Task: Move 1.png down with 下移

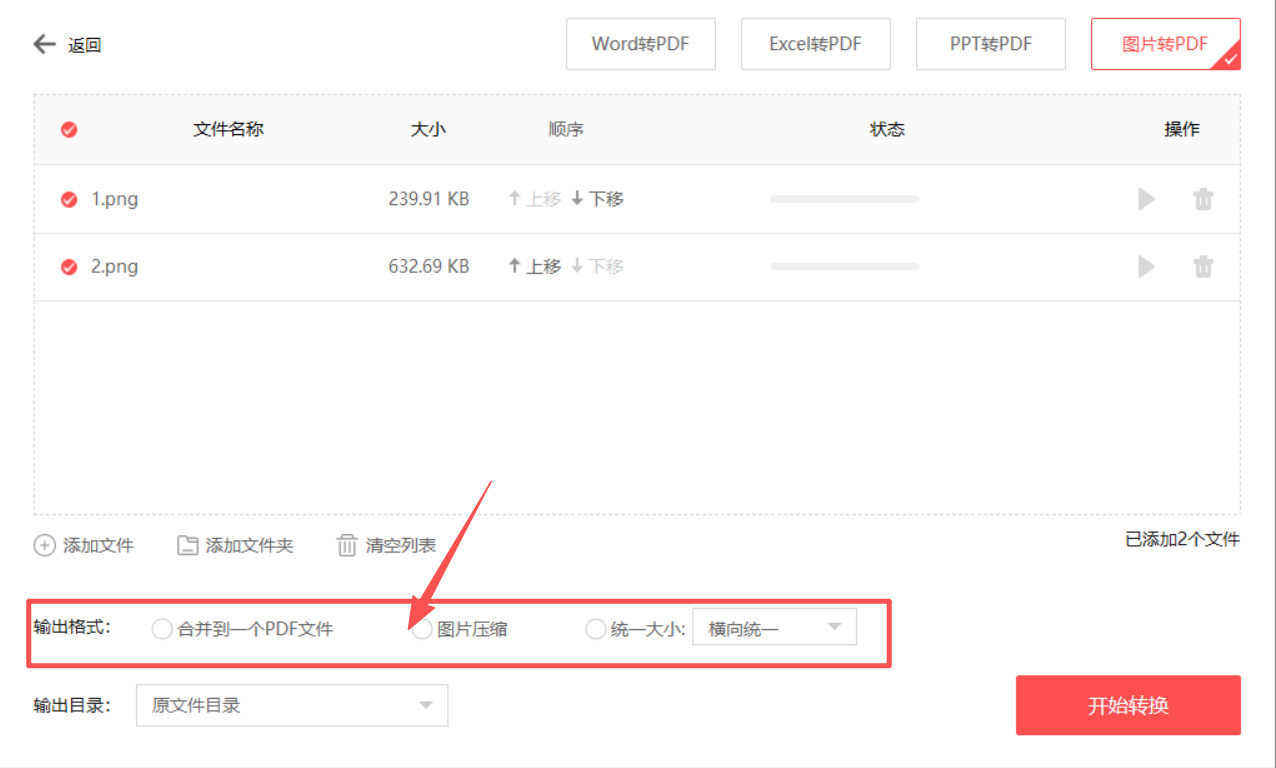Action: [x=597, y=199]
